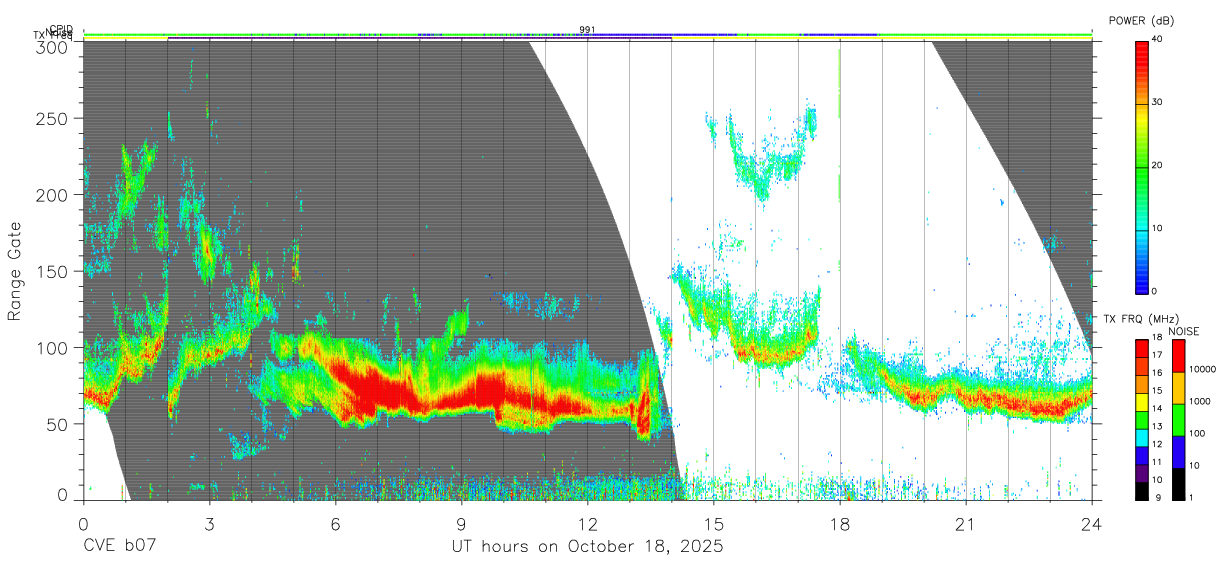The width and height of the screenshot is (1228, 567).
Task: Click the 15 UT hour tick label
Action: pos(713,524)
